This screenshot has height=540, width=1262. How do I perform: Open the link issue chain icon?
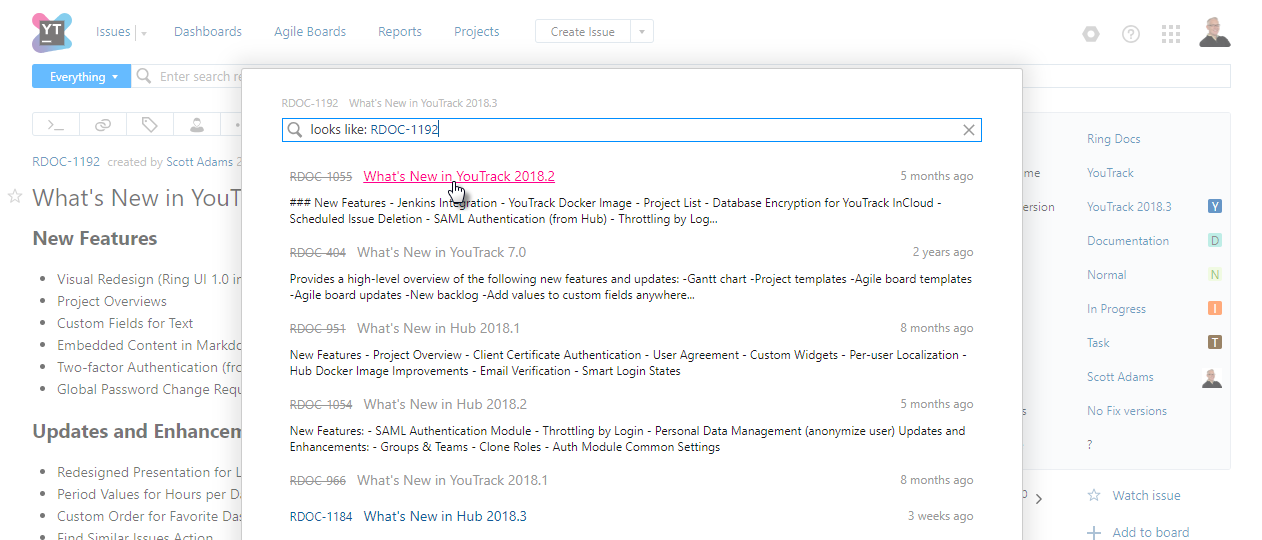[103, 125]
